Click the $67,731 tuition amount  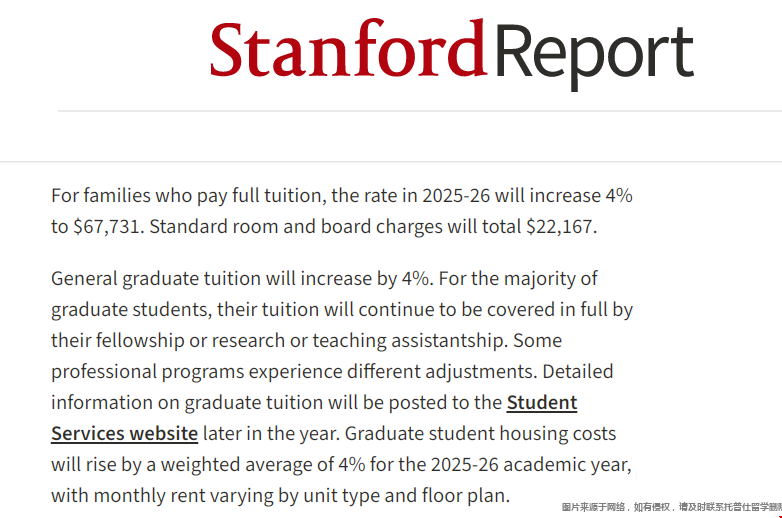[x=108, y=226]
